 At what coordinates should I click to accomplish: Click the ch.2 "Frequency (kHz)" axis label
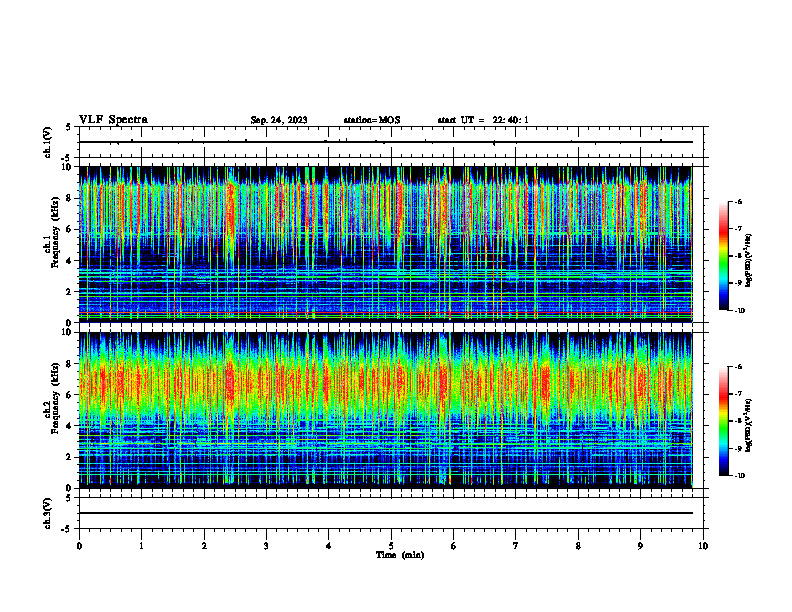(x=57, y=398)
